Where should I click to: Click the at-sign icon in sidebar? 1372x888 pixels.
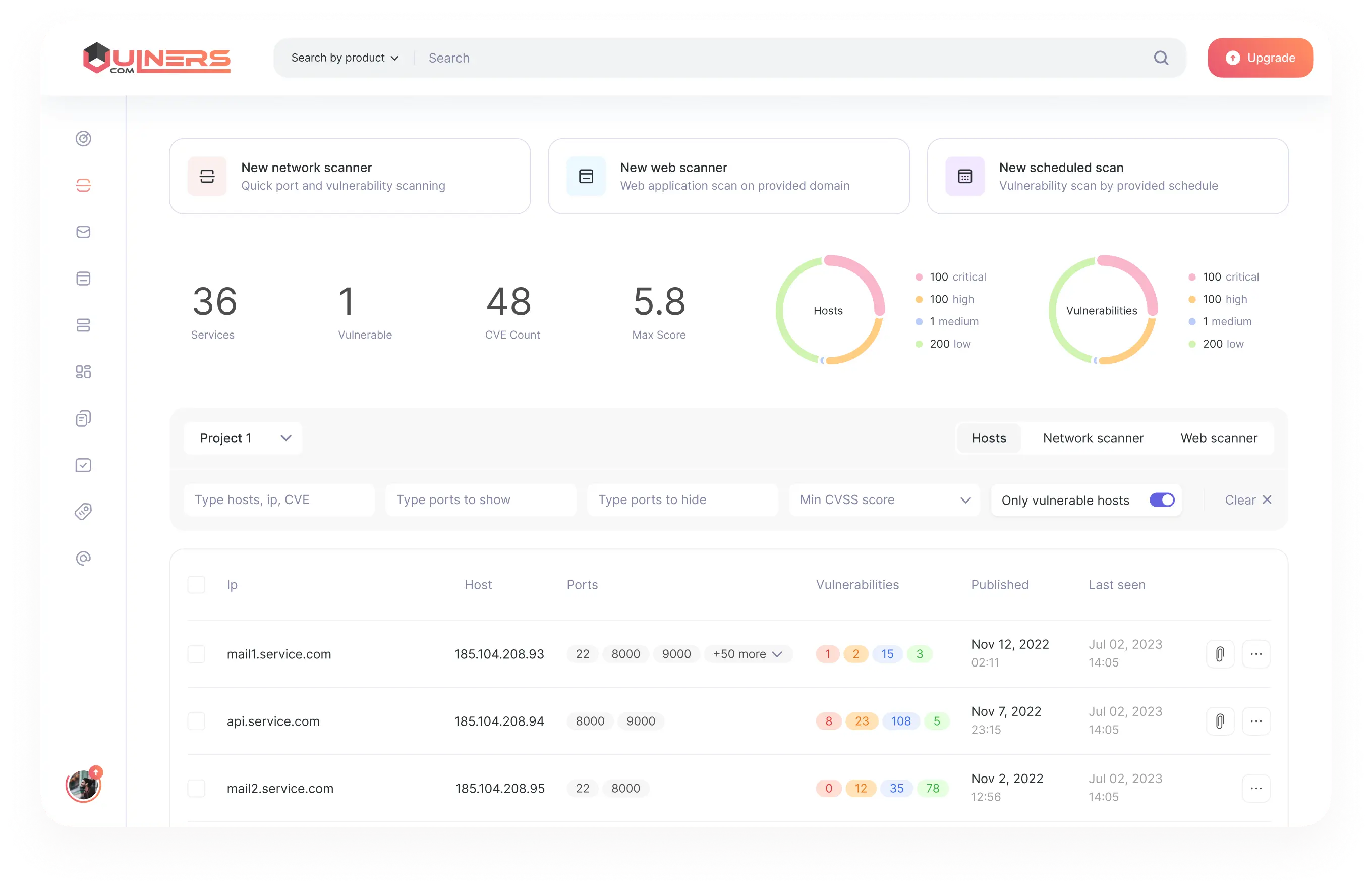pyautogui.click(x=84, y=558)
